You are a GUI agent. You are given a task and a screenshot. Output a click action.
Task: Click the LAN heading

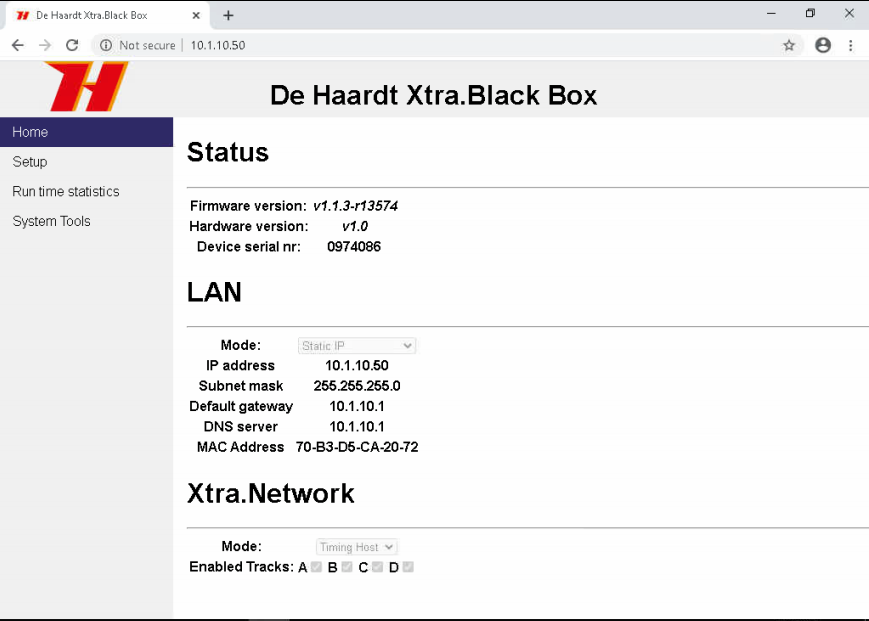click(214, 292)
